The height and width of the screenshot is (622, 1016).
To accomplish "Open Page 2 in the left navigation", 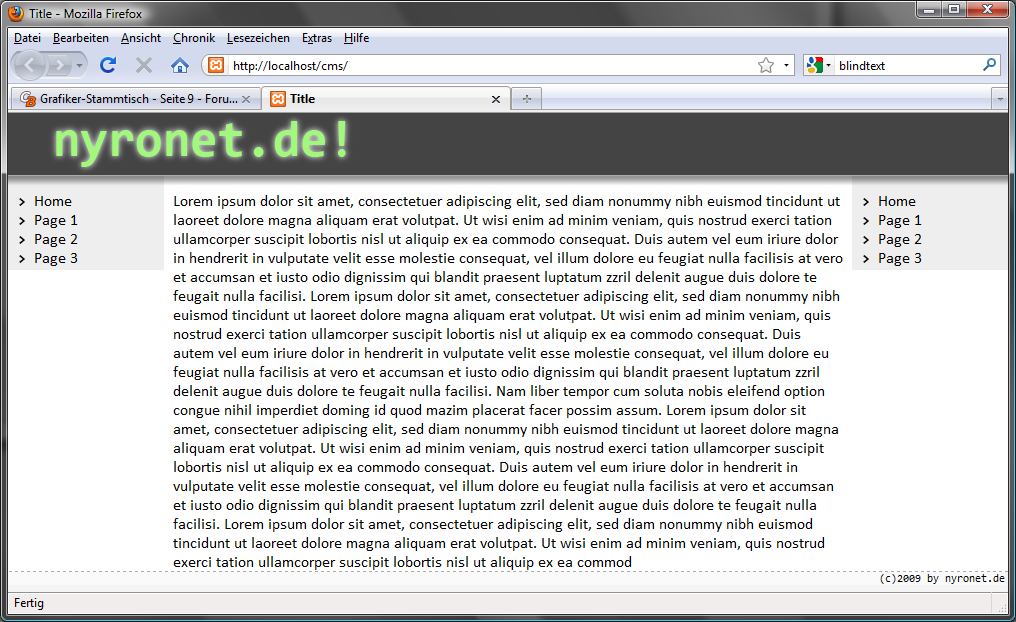I will 56,239.
